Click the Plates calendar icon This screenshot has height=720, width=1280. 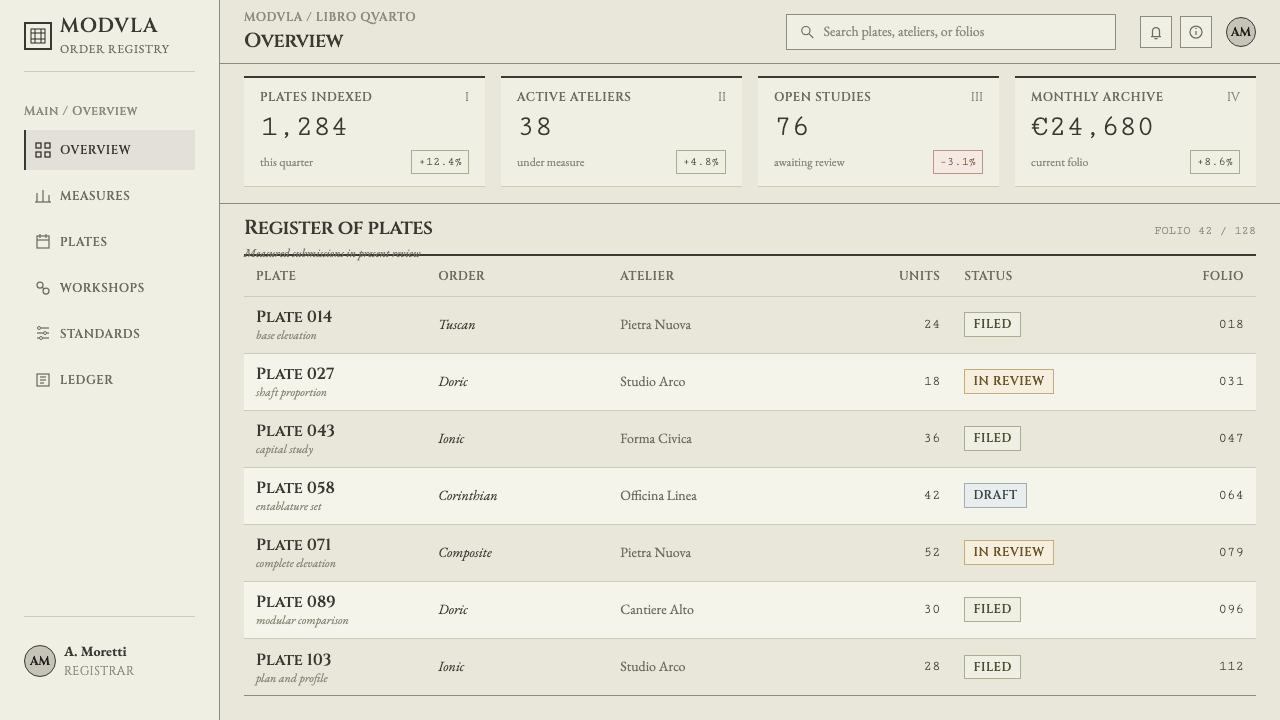pos(43,242)
